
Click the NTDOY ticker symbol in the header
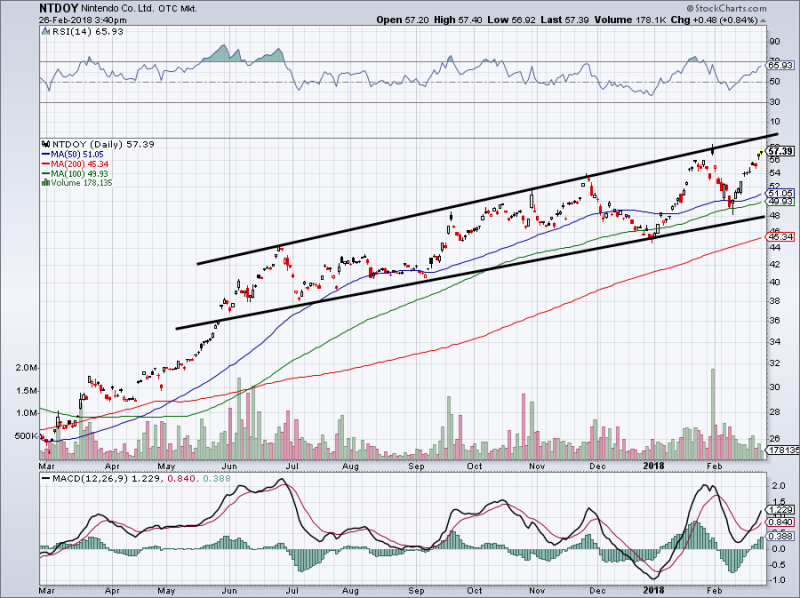(52, 7)
